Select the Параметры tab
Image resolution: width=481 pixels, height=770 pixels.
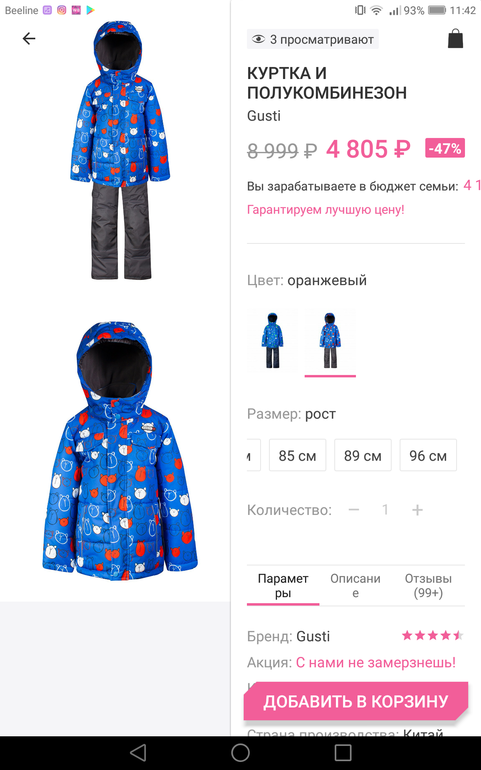[283, 585]
